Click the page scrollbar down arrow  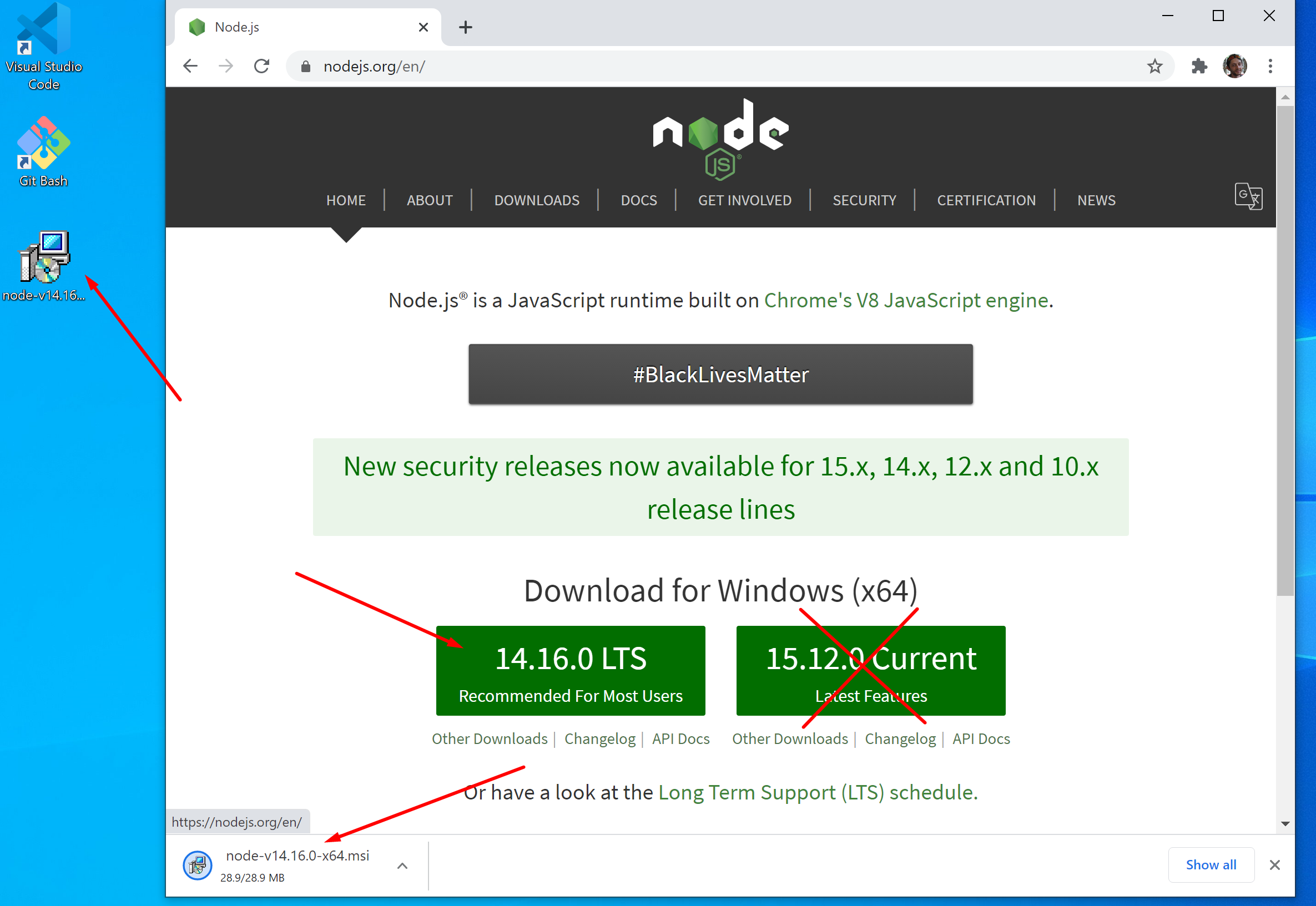[1285, 824]
